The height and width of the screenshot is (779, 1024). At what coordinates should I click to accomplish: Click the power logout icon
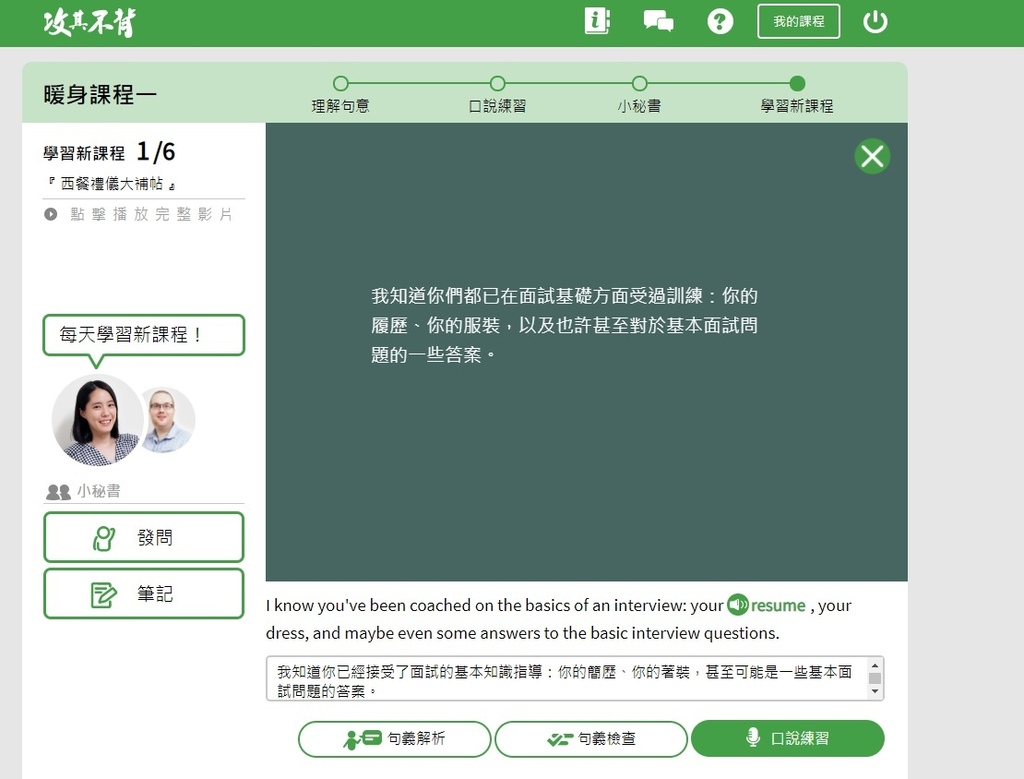(874, 22)
